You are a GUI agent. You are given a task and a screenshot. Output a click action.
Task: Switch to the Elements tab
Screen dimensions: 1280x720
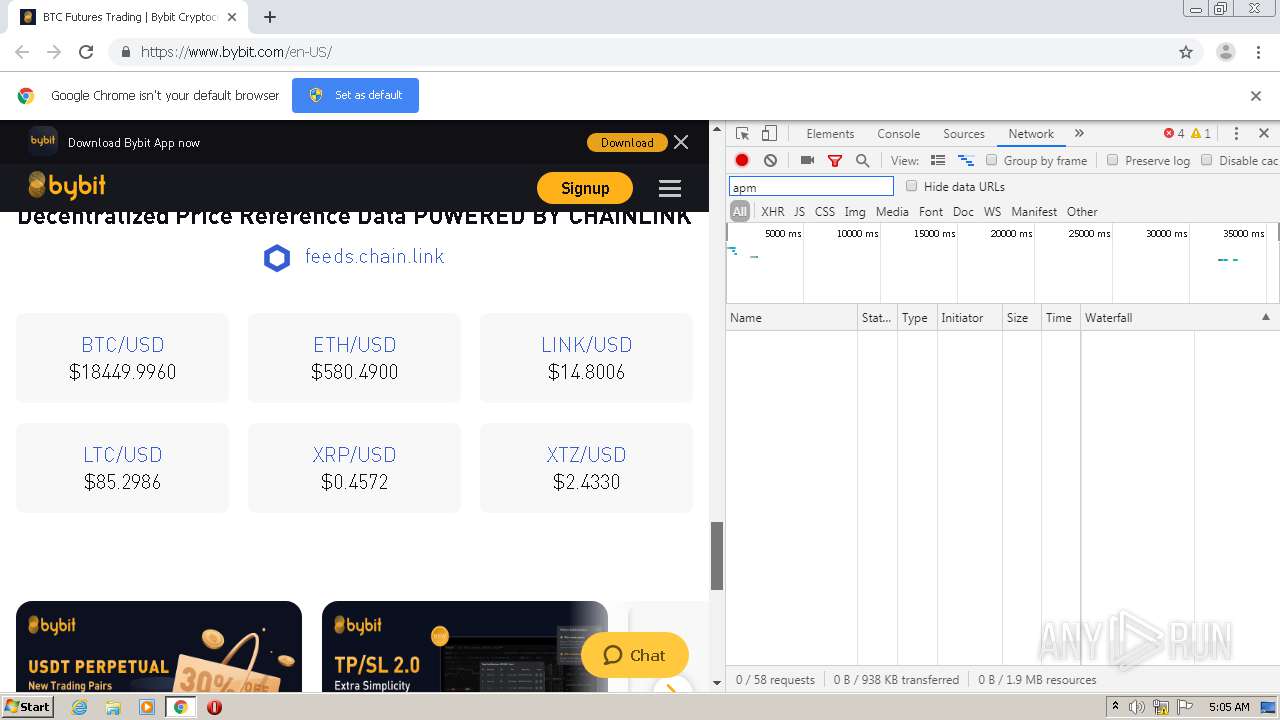click(830, 134)
